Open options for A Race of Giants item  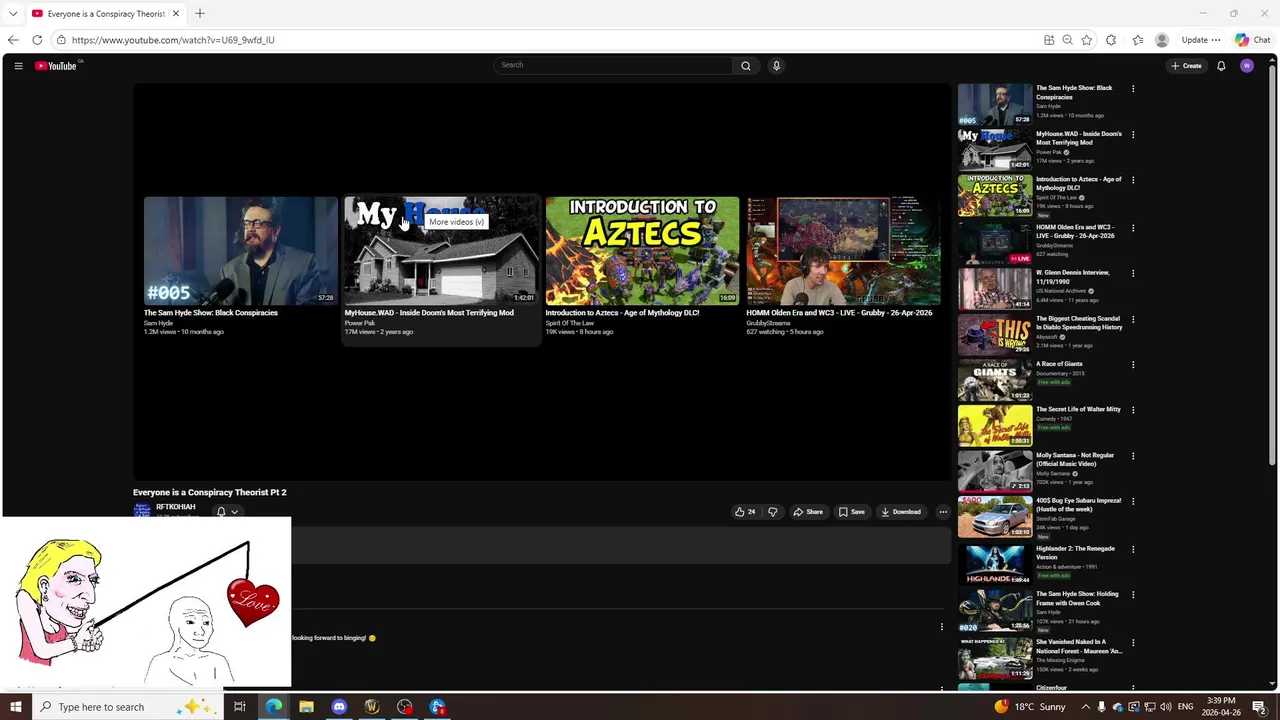click(x=1133, y=365)
